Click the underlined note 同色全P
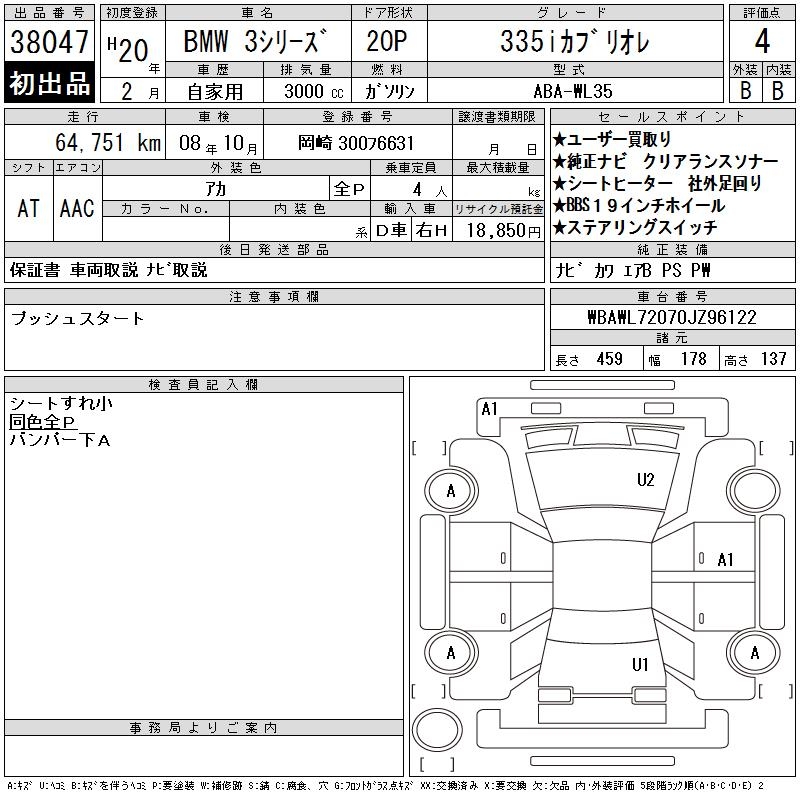Viewport: 800px width, 800px height. (x=43, y=422)
